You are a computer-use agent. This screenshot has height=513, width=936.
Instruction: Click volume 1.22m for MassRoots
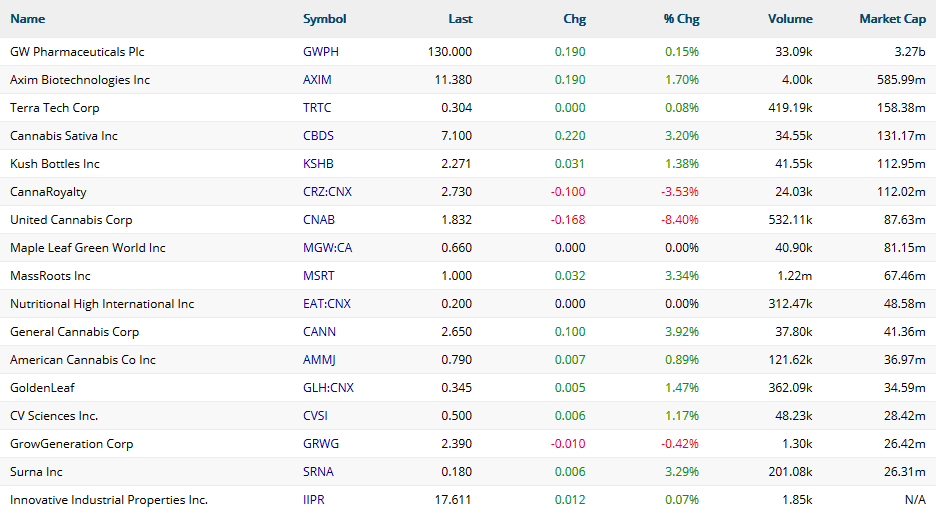click(795, 277)
